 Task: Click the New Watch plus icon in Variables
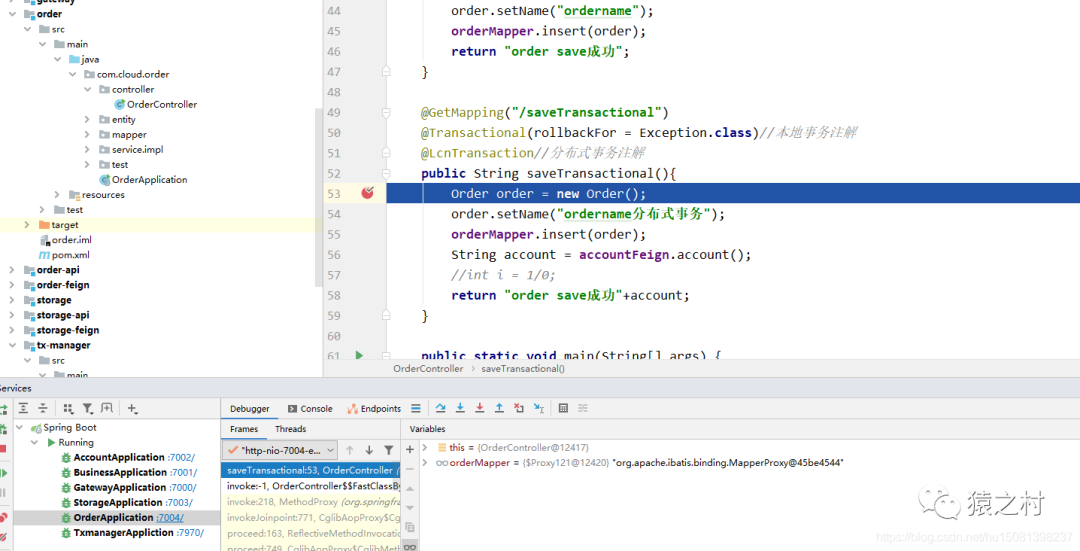410,449
